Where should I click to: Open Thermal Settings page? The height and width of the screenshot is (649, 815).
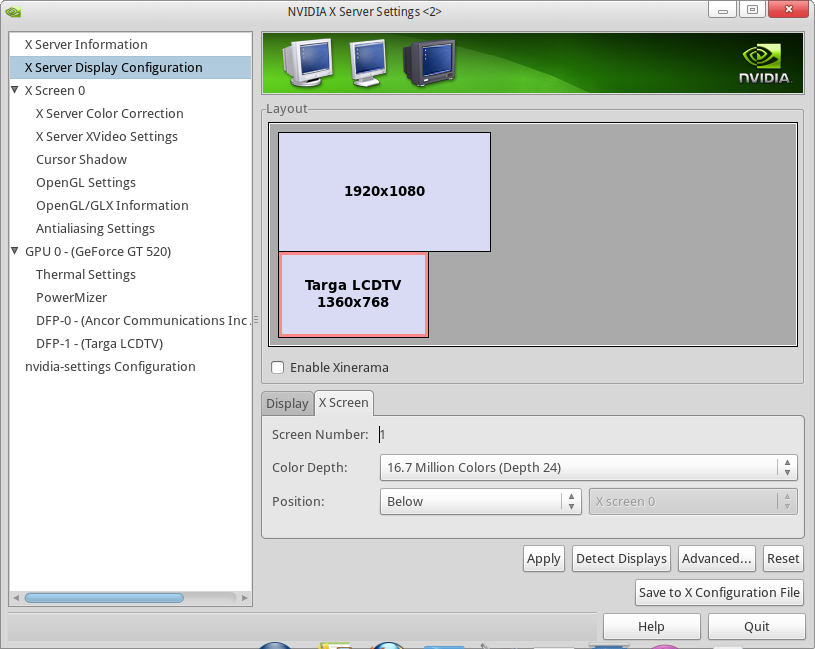click(86, 274)
